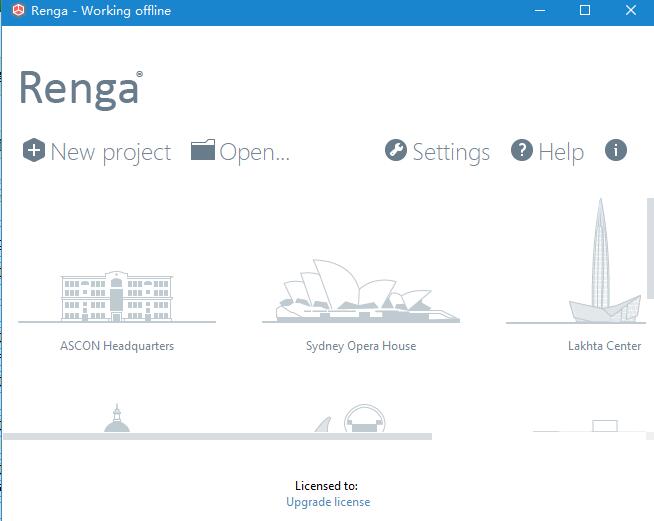Open the info (i) about icon
Viewport: 654px width, 521px height.
[616, 150]
